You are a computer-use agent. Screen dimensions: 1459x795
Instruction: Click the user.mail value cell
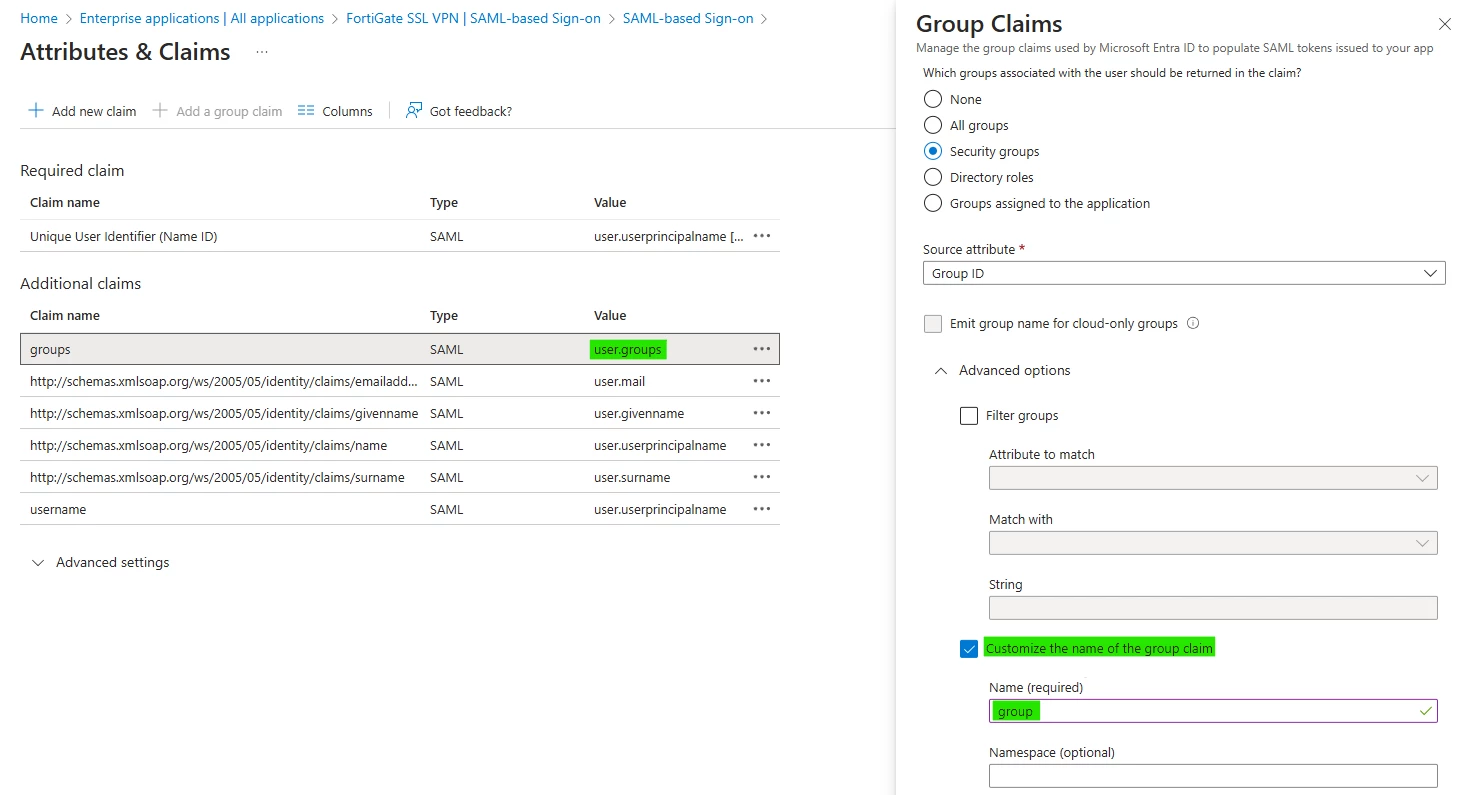(622, 381)
